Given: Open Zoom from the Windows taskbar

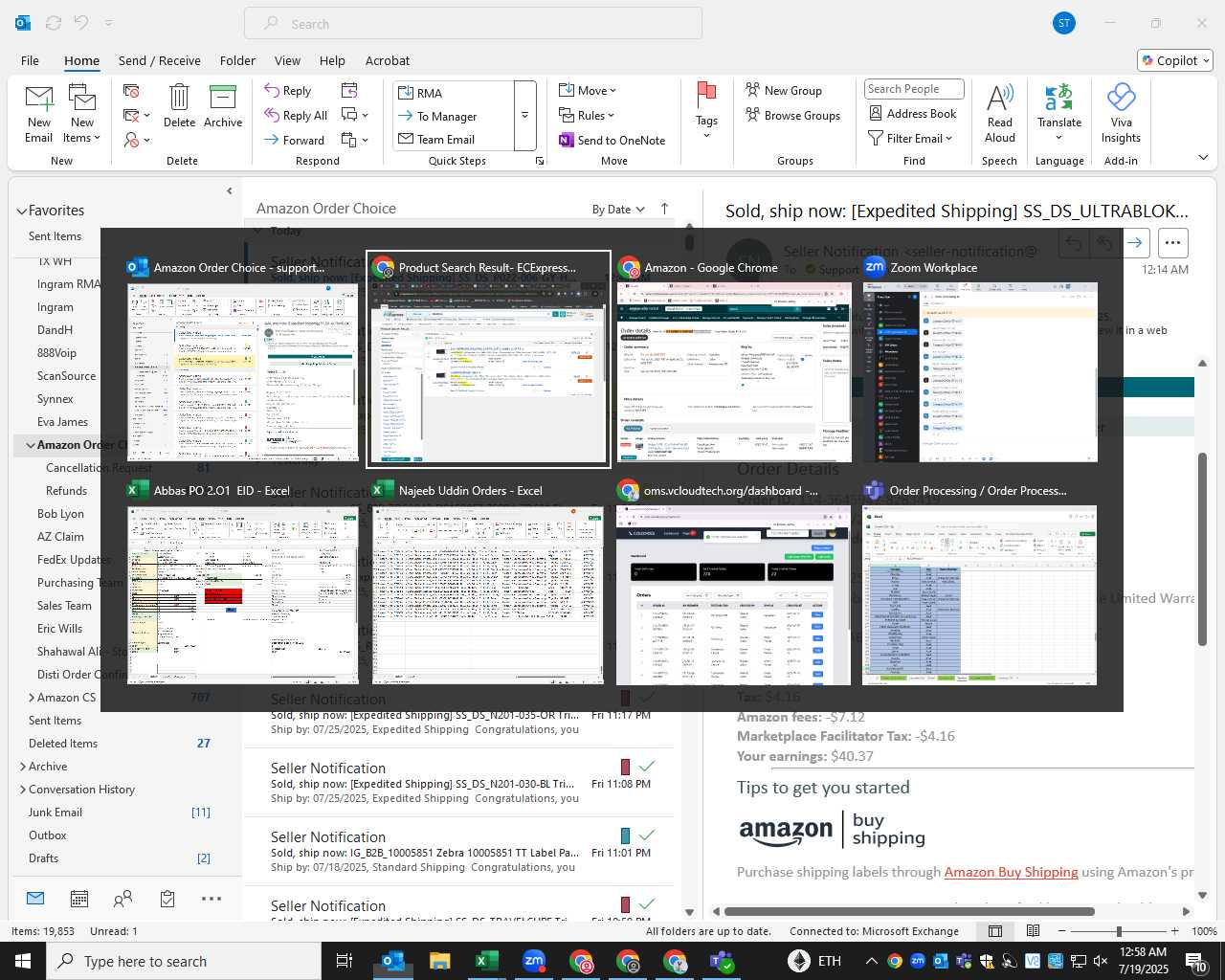Looking at the screenshot, I should coord(534,961).
